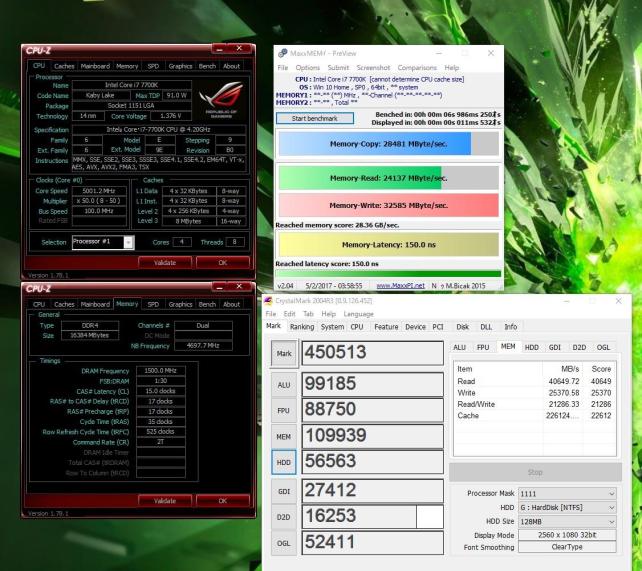Select HDD results tab on right panel

(531, 347)
